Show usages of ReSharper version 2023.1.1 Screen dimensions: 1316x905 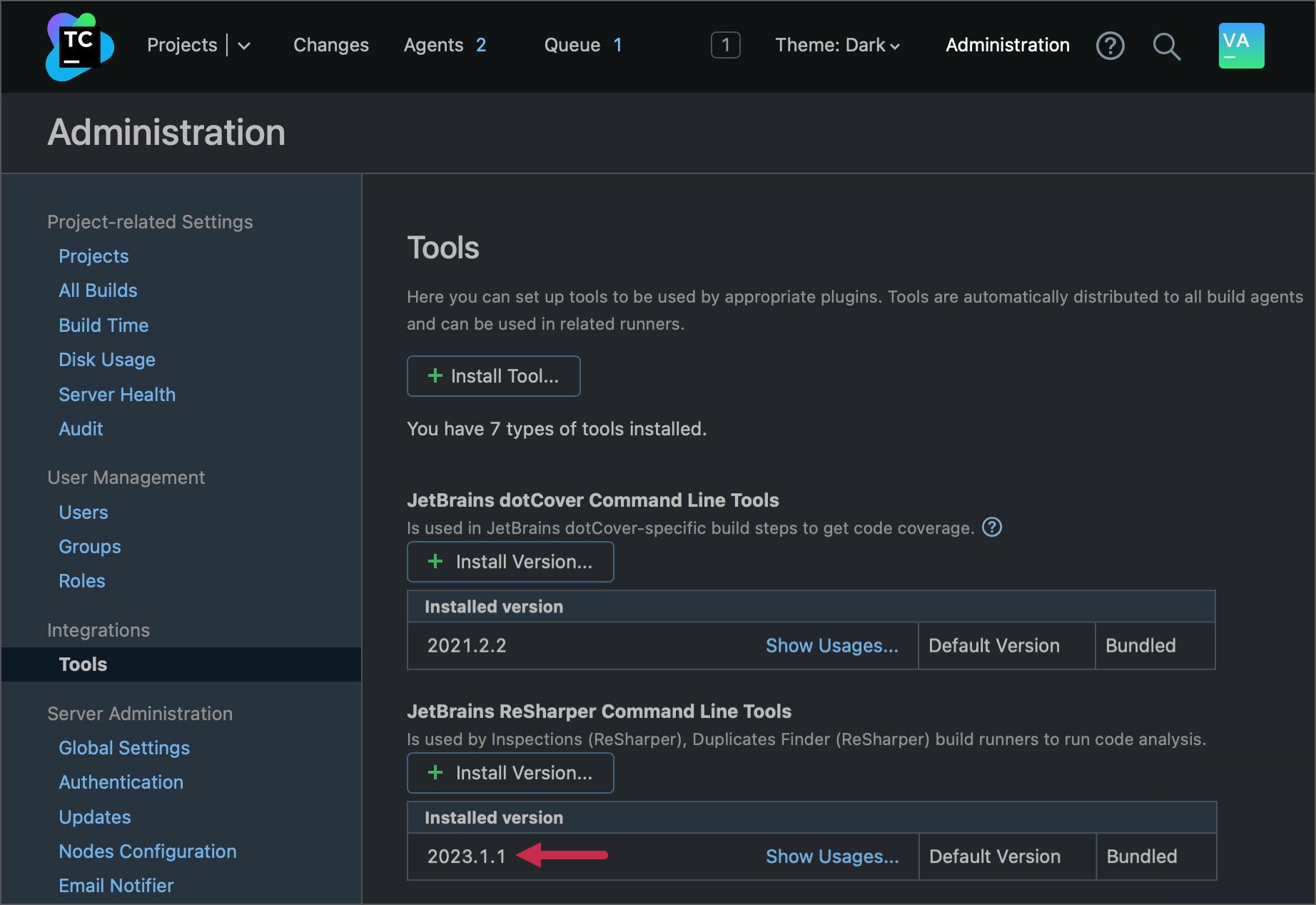click(x=832, y=856)
